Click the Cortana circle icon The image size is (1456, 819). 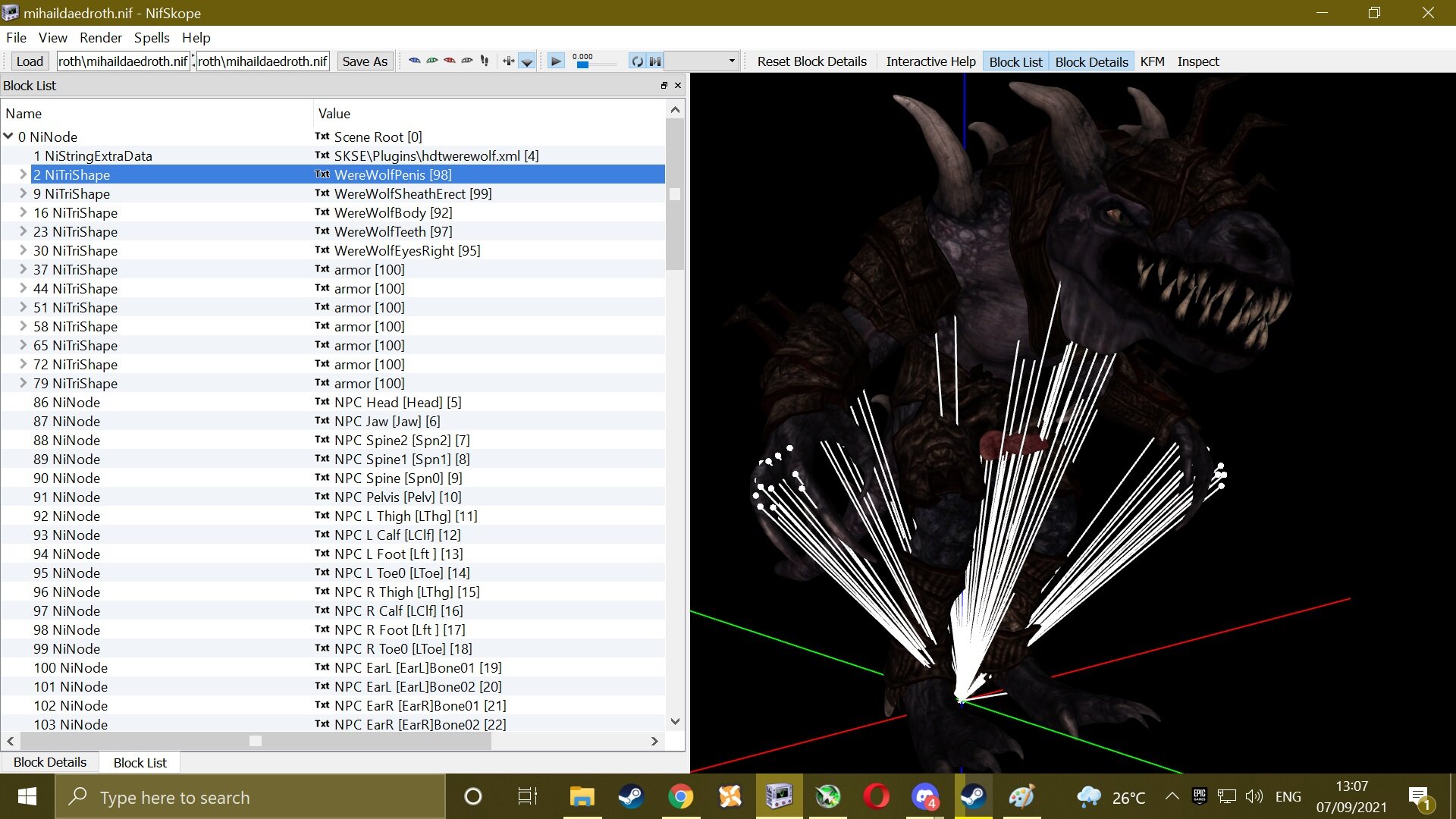(472, 797)
